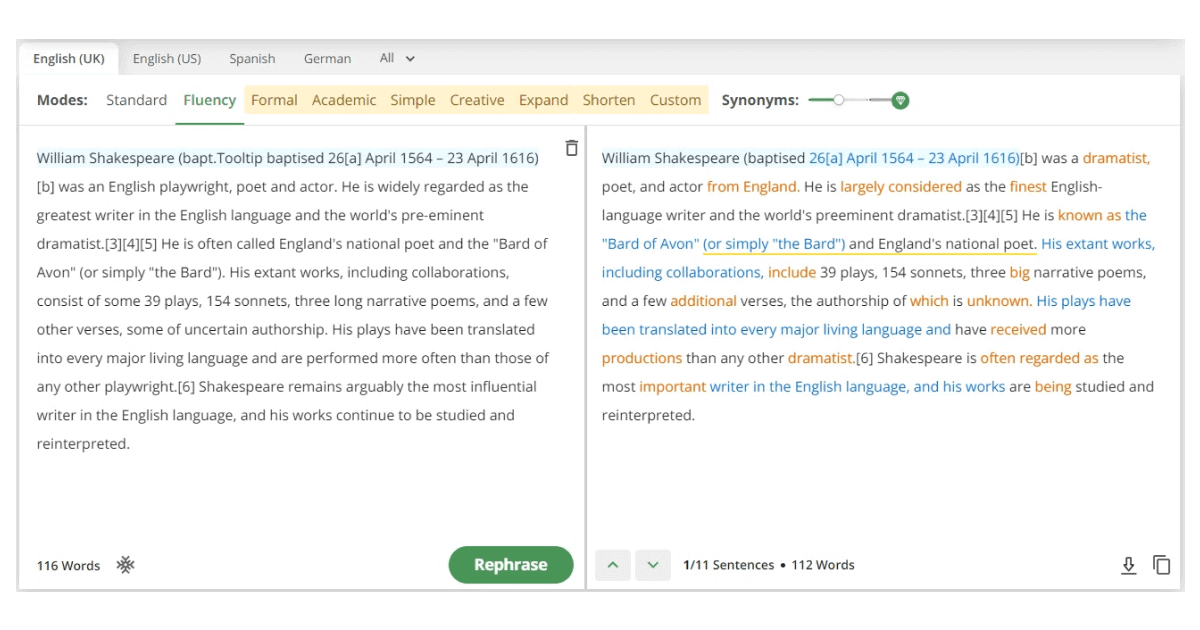
Task: Go to previous sentence with up arrow
Action: point(613,565)
